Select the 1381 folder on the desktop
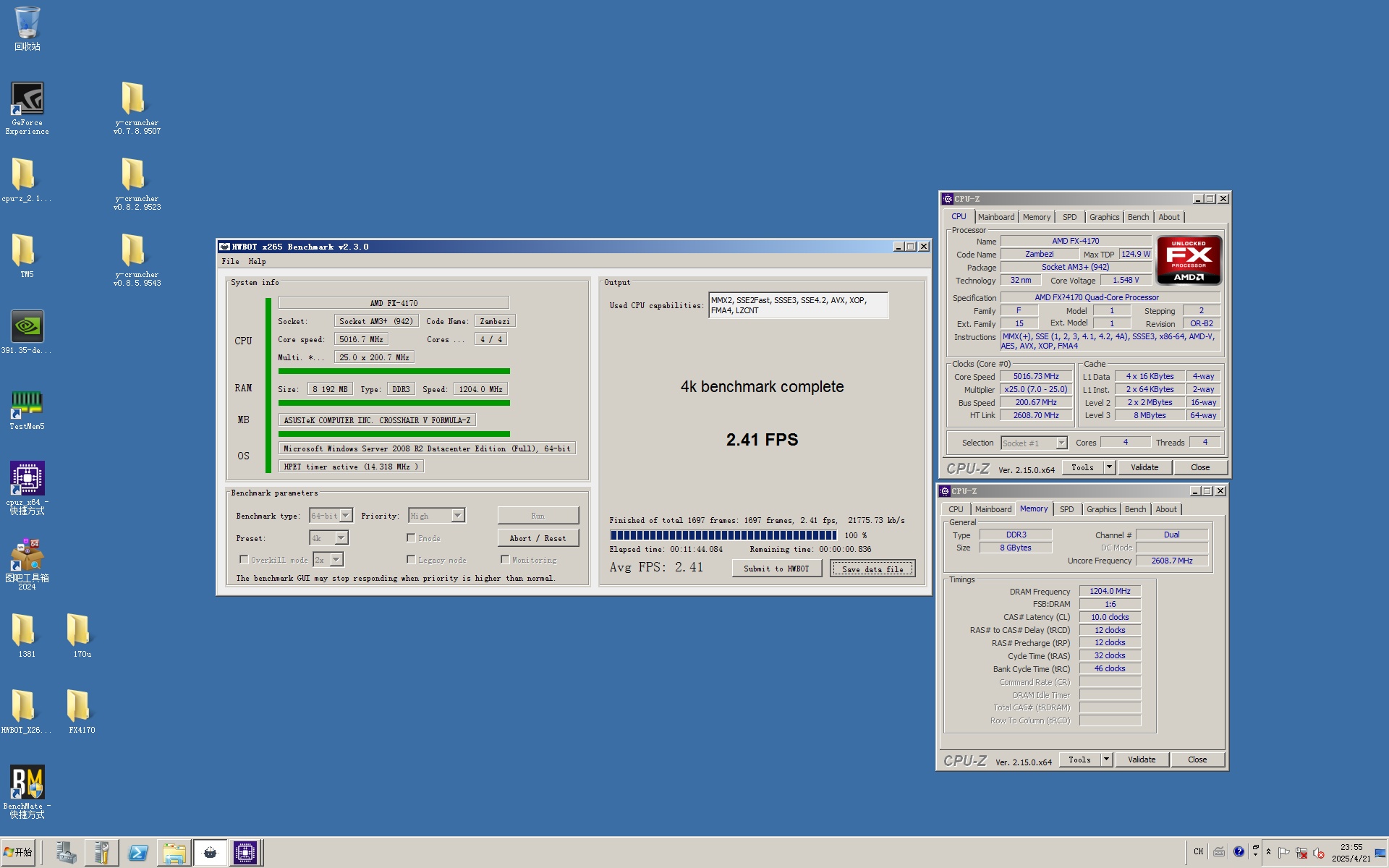The width and height of the screenshot is (1389, 868). pyautogui.click(x=27, y=636)
